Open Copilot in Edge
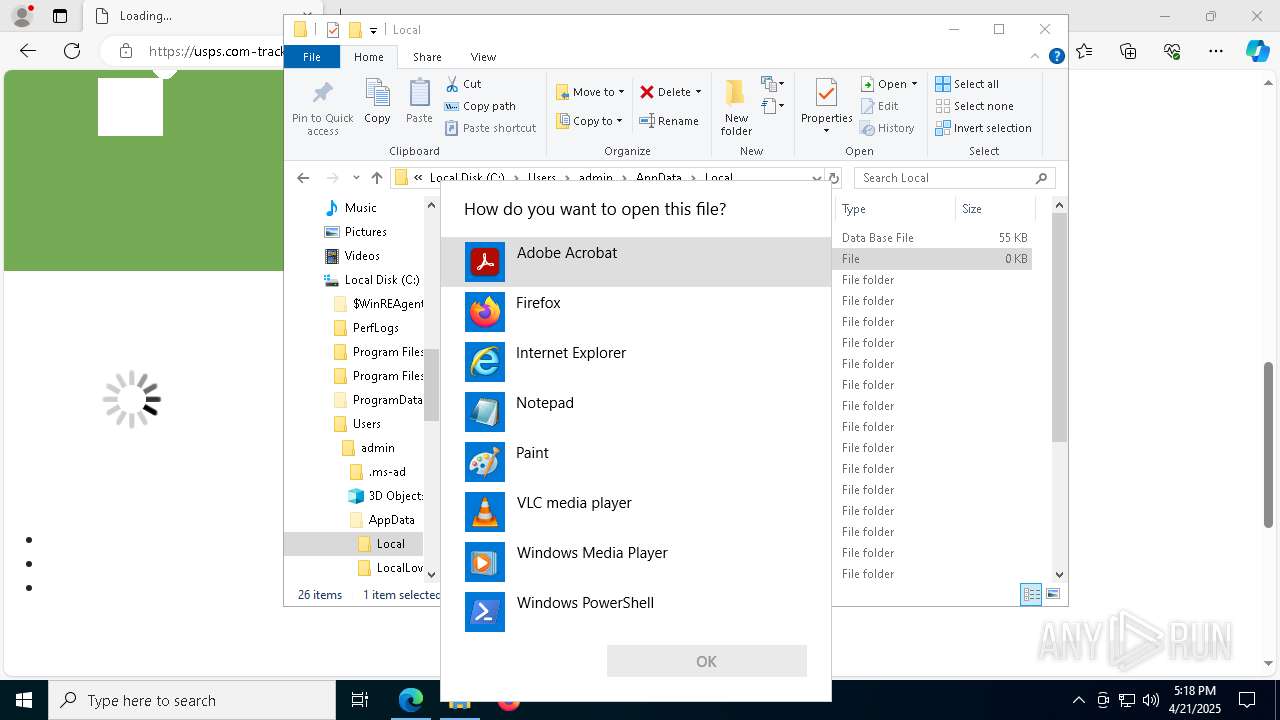Viewport: 1280px width, 720px height. pos(1257,51)
